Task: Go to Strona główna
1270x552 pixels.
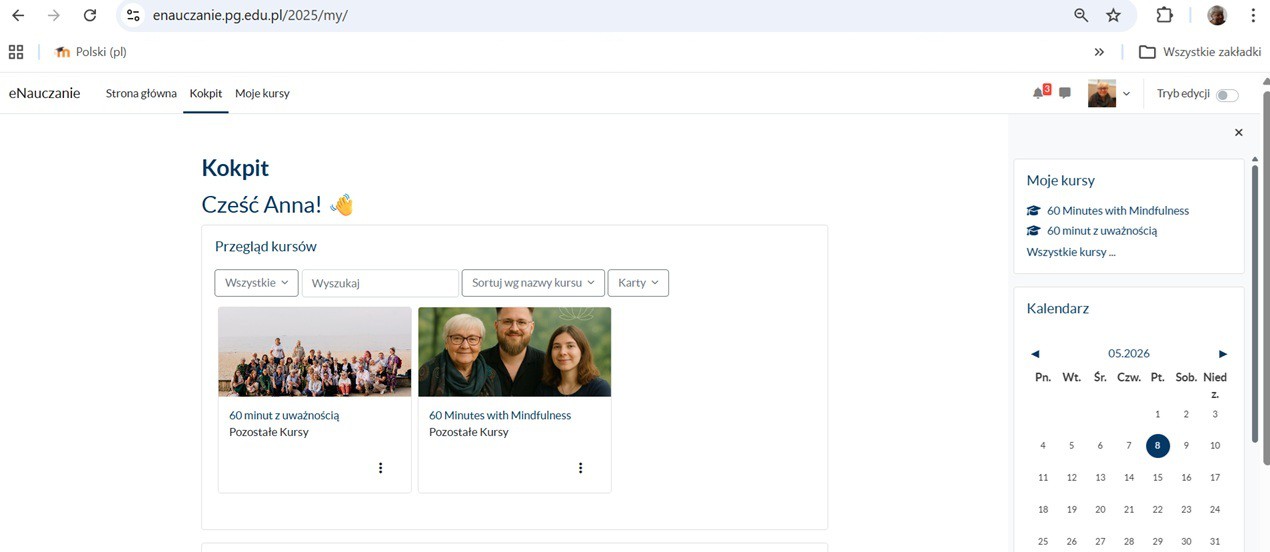Action: click(141, 93)
